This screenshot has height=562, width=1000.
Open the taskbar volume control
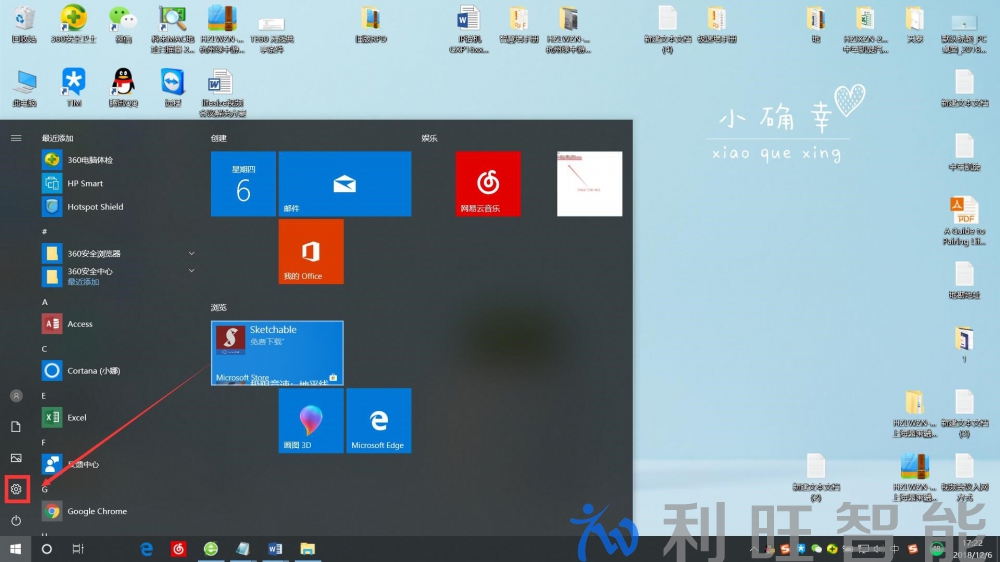[x=877, y=549]
